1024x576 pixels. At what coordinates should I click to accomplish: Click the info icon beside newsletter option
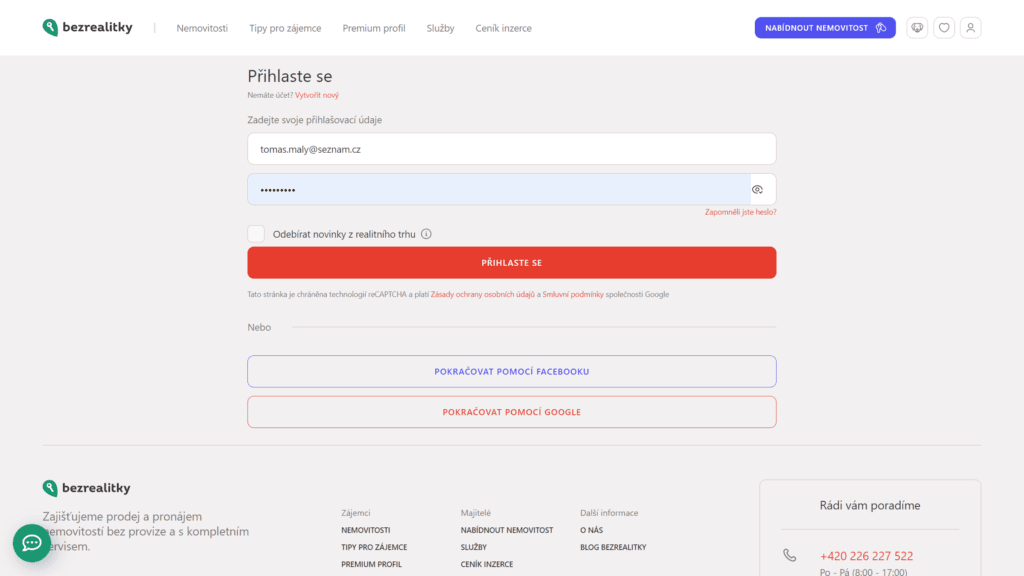tap(426, 234)
